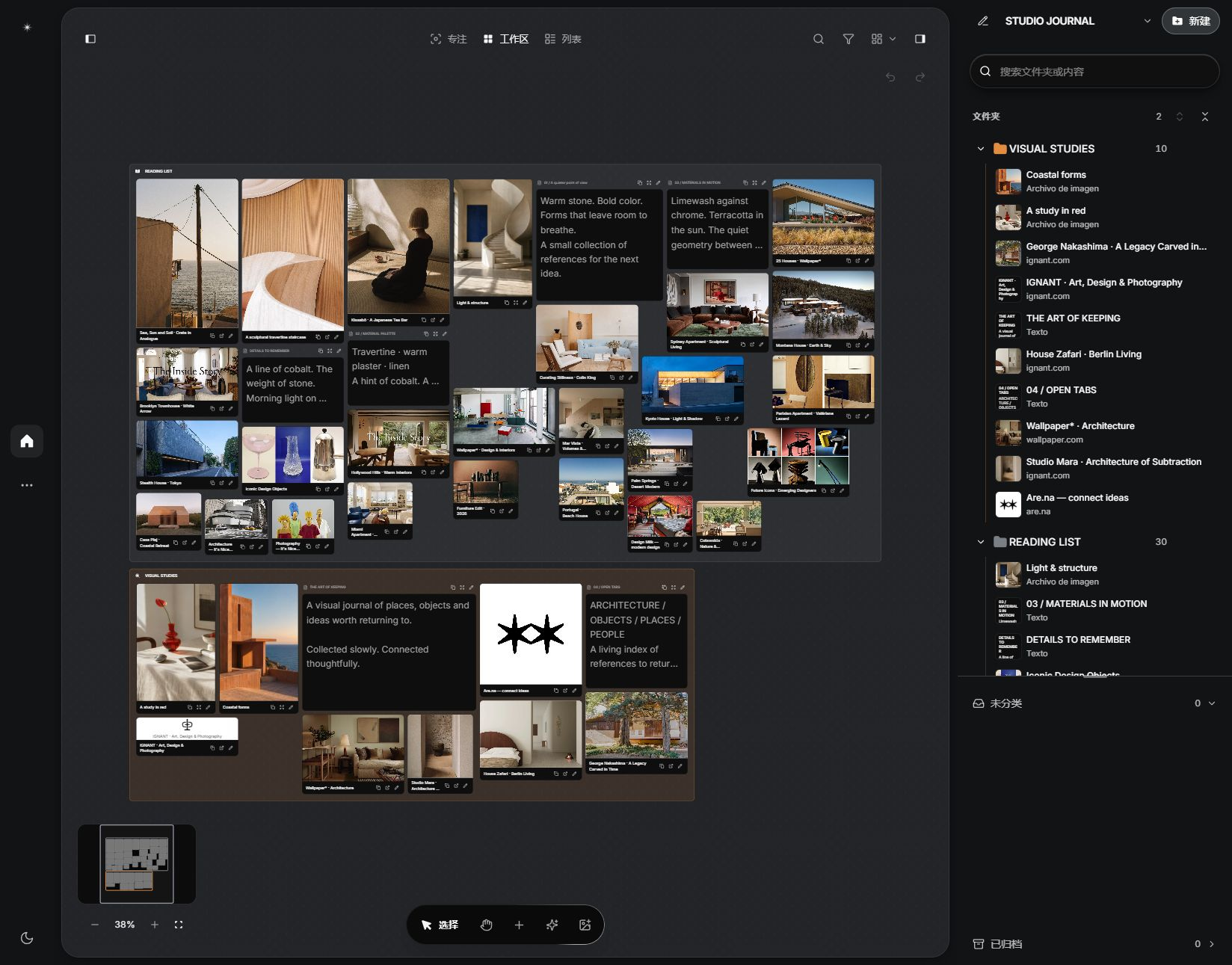Open 04 / OPEN TABS text entry
This screenshot has width=1232, height=965.
[x=1102, y=397]
